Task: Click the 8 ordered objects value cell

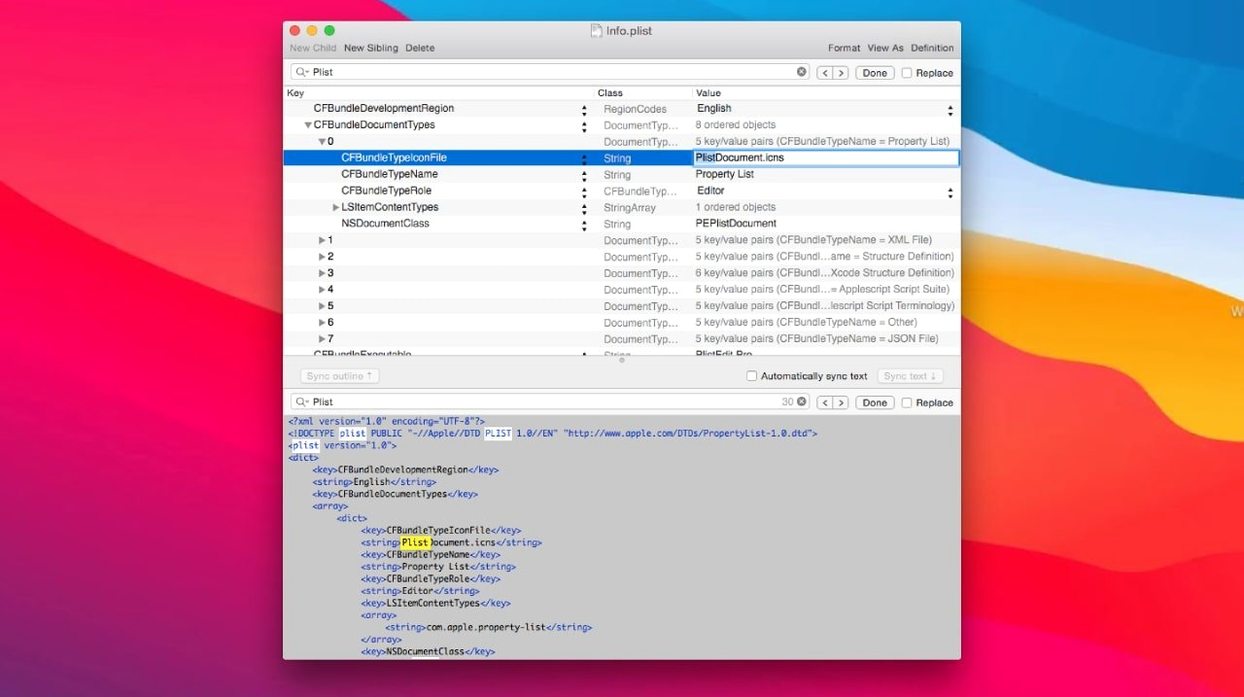Action: 735,125
